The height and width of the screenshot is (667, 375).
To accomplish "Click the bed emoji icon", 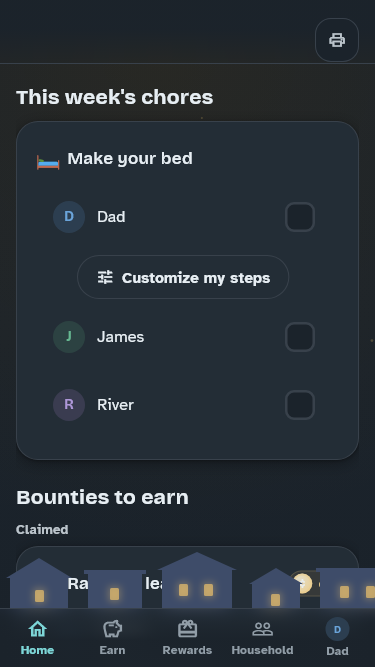I will click(48, 162).
